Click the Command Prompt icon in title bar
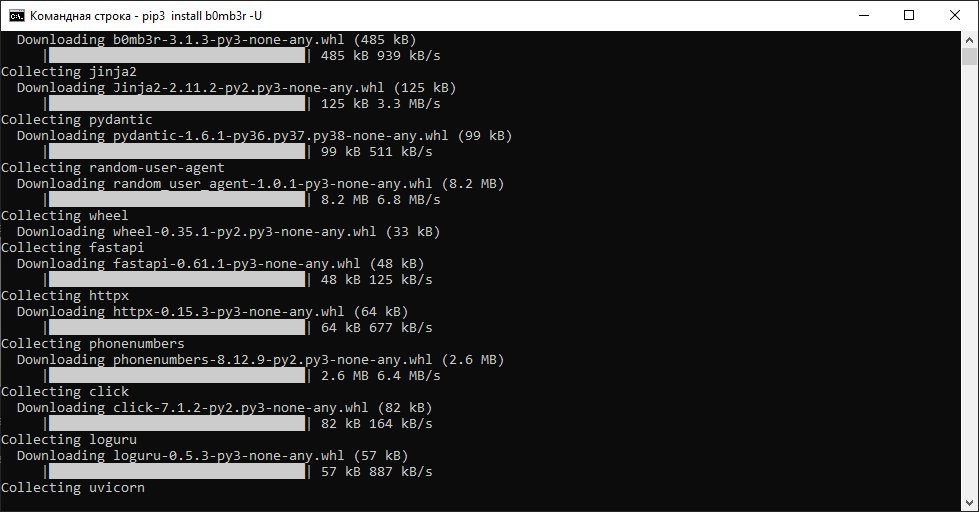 17,15
